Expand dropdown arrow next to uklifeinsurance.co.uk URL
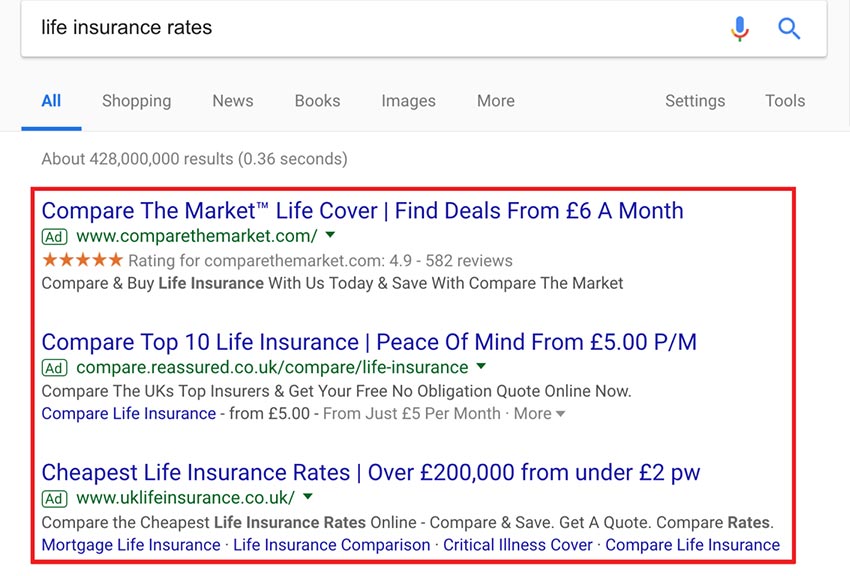850x576 pixels. pos(307,496)
